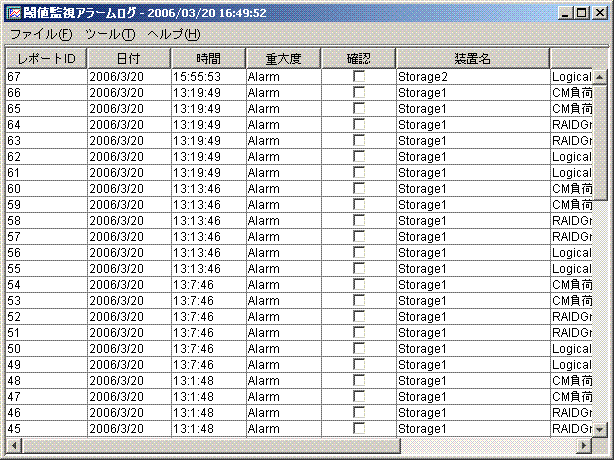
Task: Select report ID cell 53
Action: [x=46, y=301]
